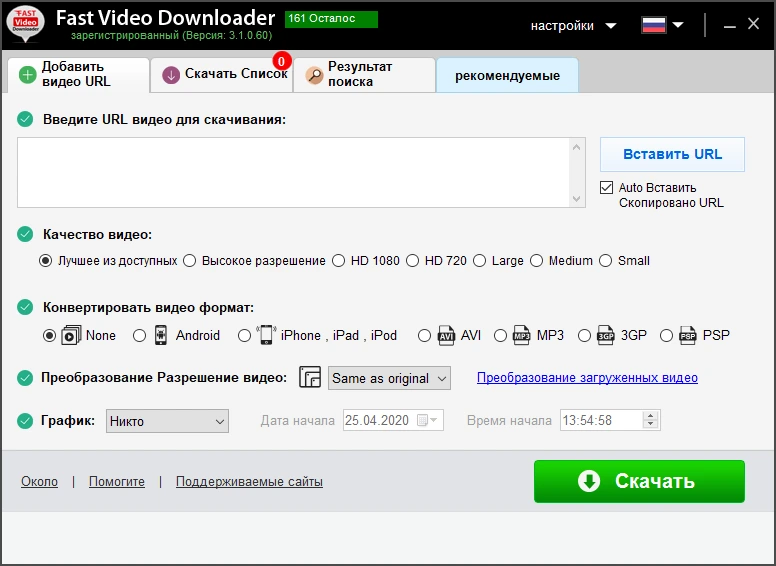
Task: Click the 3GP file format icon
Action: 605,335
